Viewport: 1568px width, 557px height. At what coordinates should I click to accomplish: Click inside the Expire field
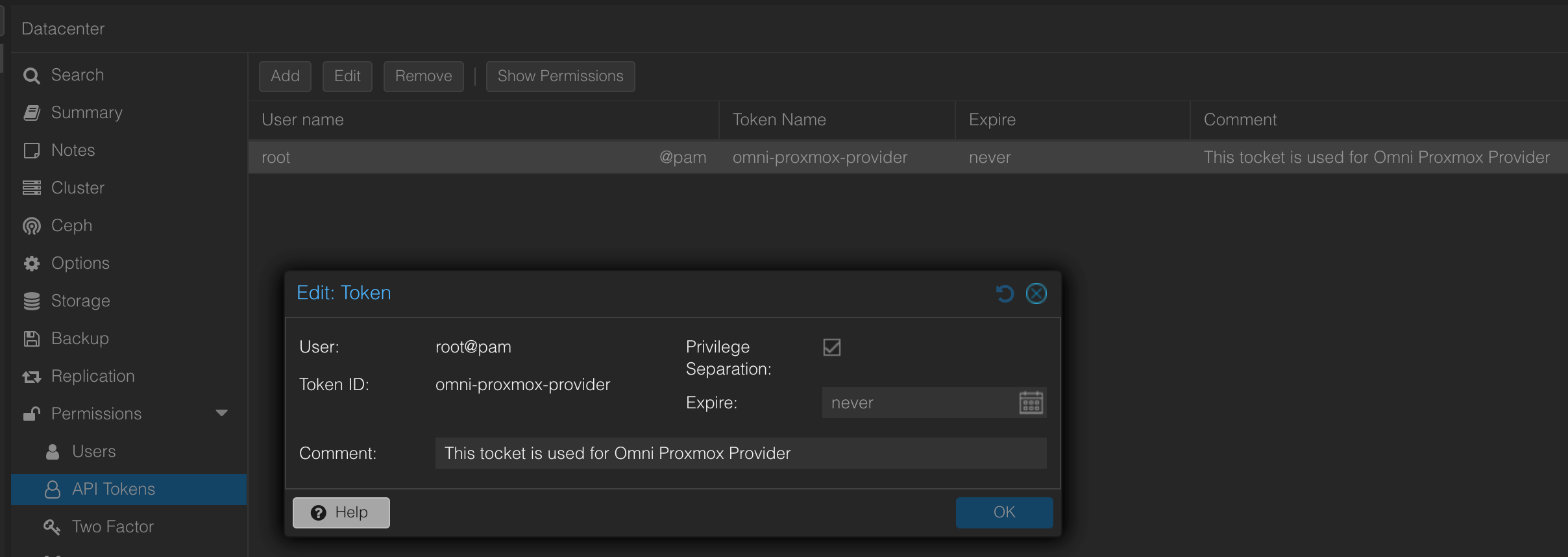coord(918,402)
